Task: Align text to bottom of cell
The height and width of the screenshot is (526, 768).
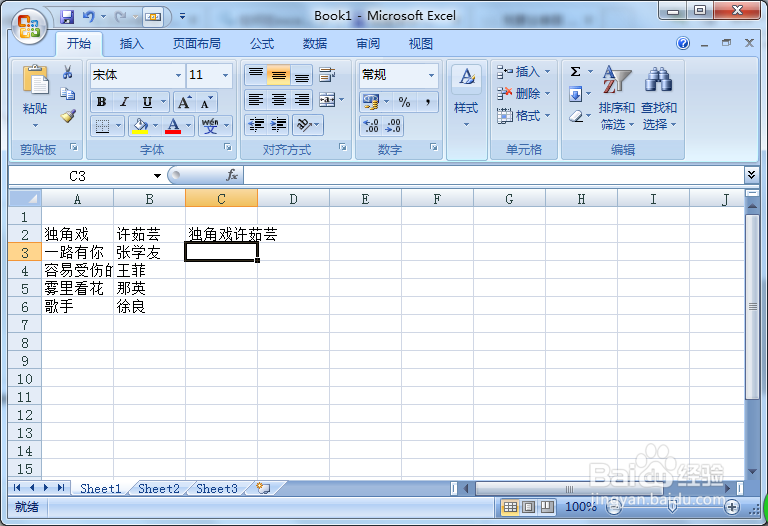Action: point(302,74)
